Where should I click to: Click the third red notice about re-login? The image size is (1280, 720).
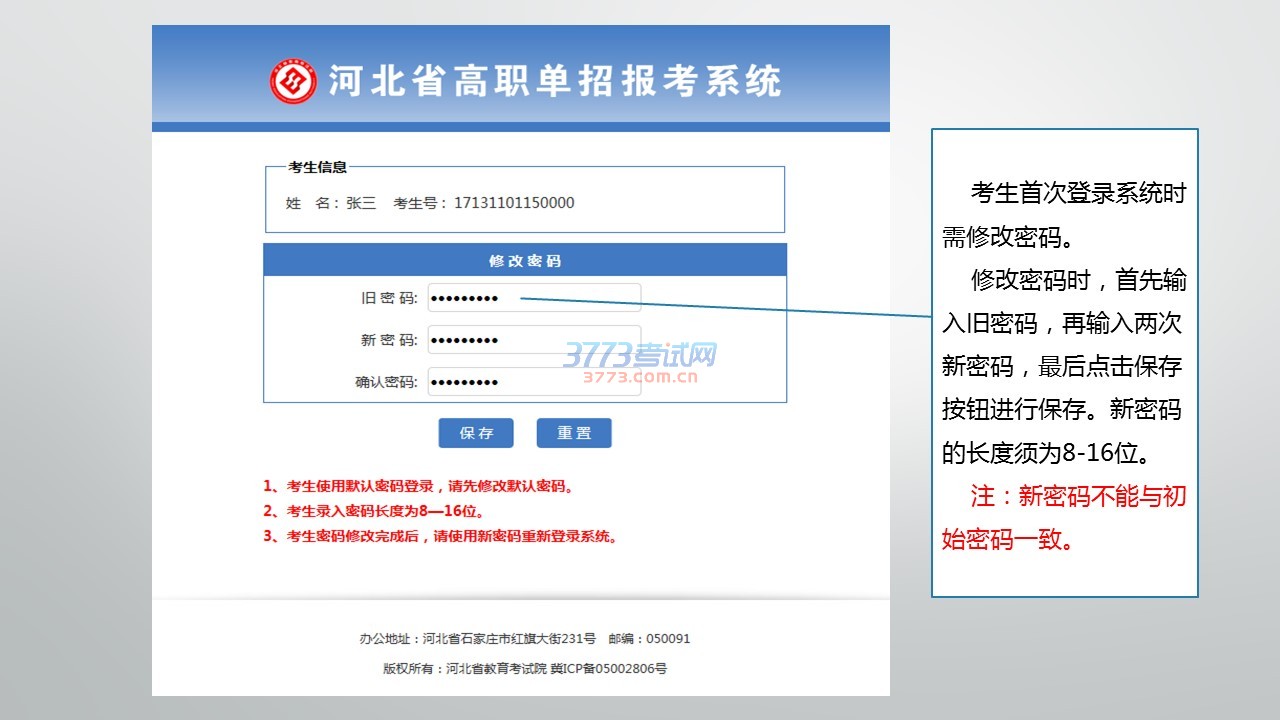click(440, 536)
